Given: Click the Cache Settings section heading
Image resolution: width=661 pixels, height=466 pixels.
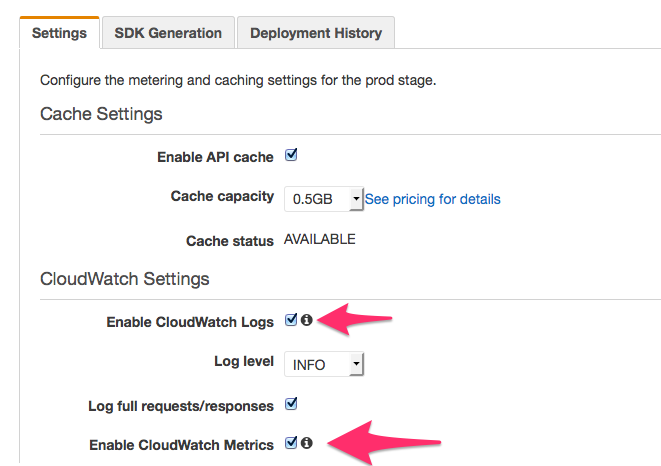Looking at the screenshot, I should point(101,114).
